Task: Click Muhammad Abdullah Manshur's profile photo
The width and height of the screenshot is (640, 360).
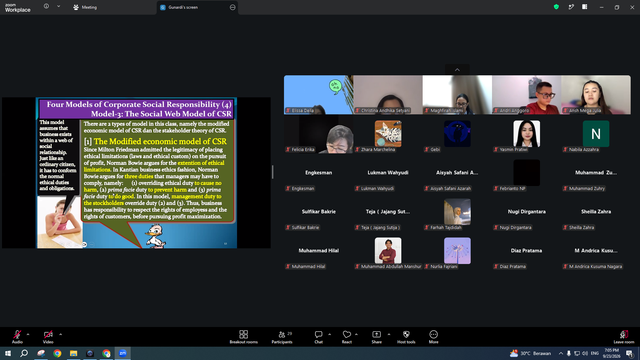Action: click(x=388, y=251)
